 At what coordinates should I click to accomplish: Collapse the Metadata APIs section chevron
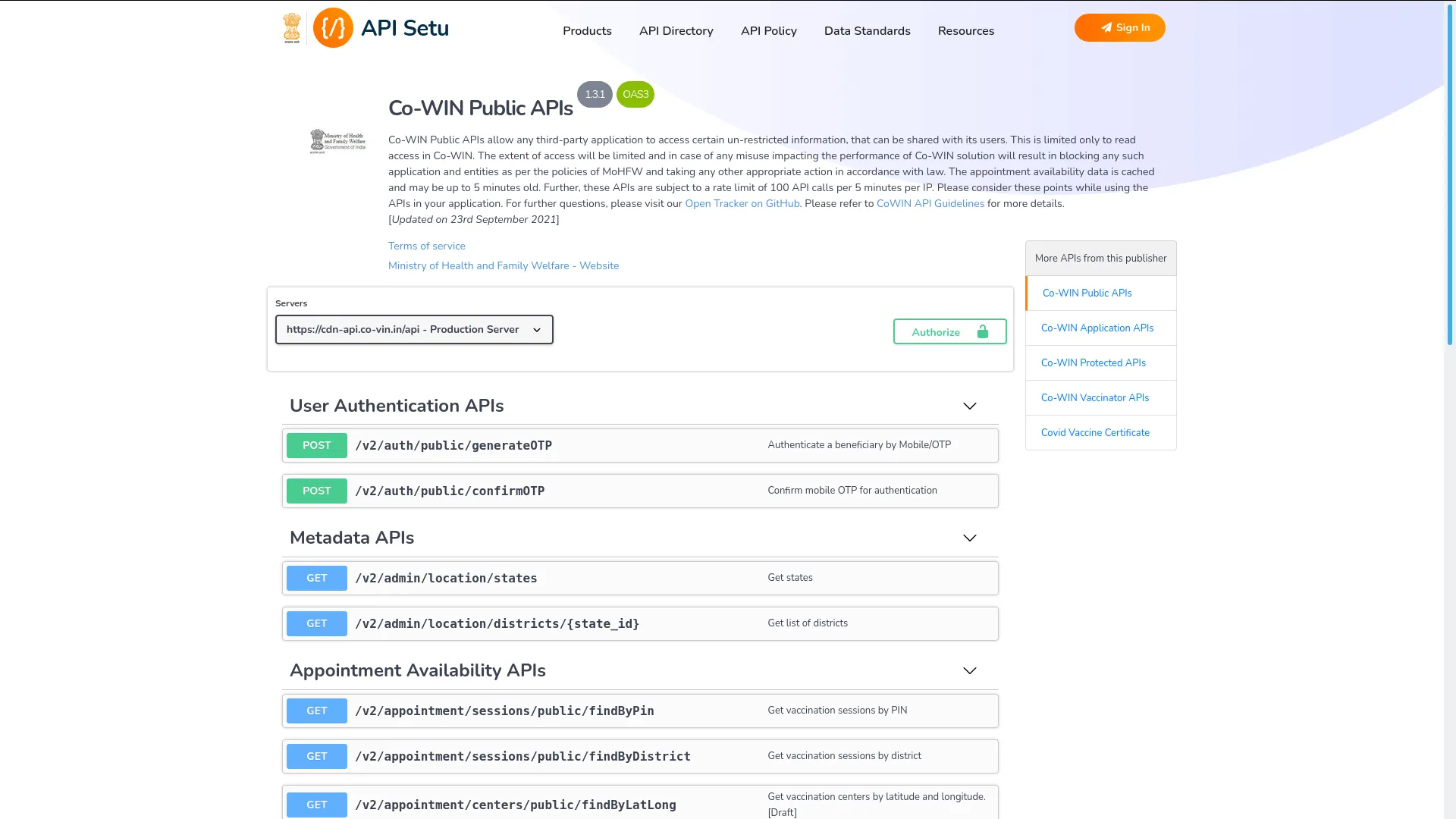pyautogui.click(x=970, y=538)
